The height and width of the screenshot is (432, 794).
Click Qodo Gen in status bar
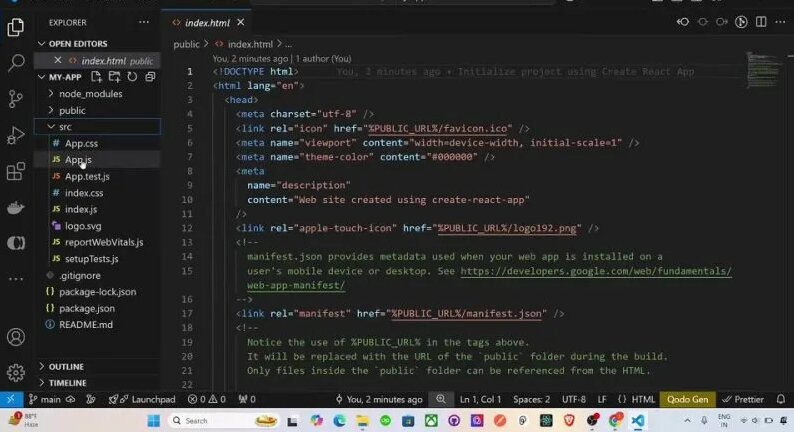687,399
